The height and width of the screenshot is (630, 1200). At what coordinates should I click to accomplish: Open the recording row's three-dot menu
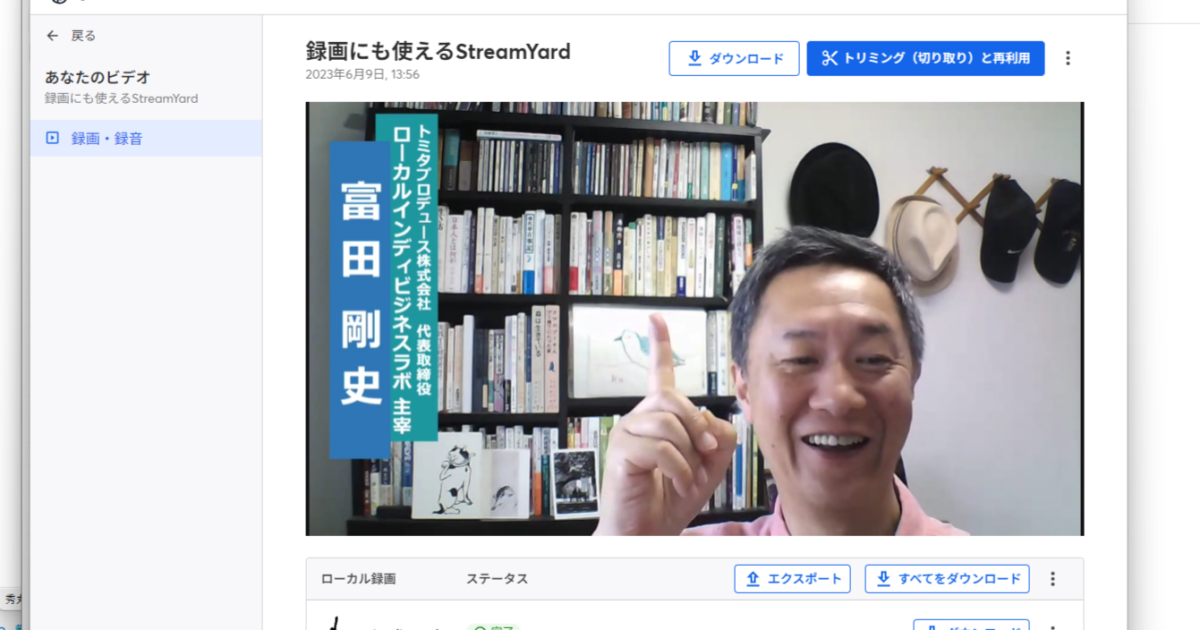tap(1052, 626)
